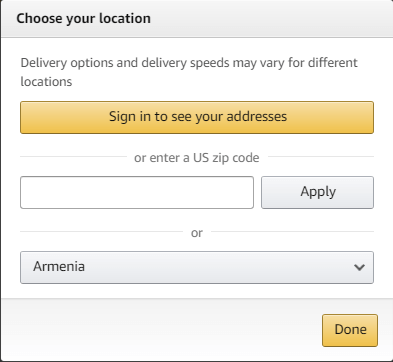393x362 pixels.
Task: Hit the gray Apply button
Action: click(x=317, y=193)
